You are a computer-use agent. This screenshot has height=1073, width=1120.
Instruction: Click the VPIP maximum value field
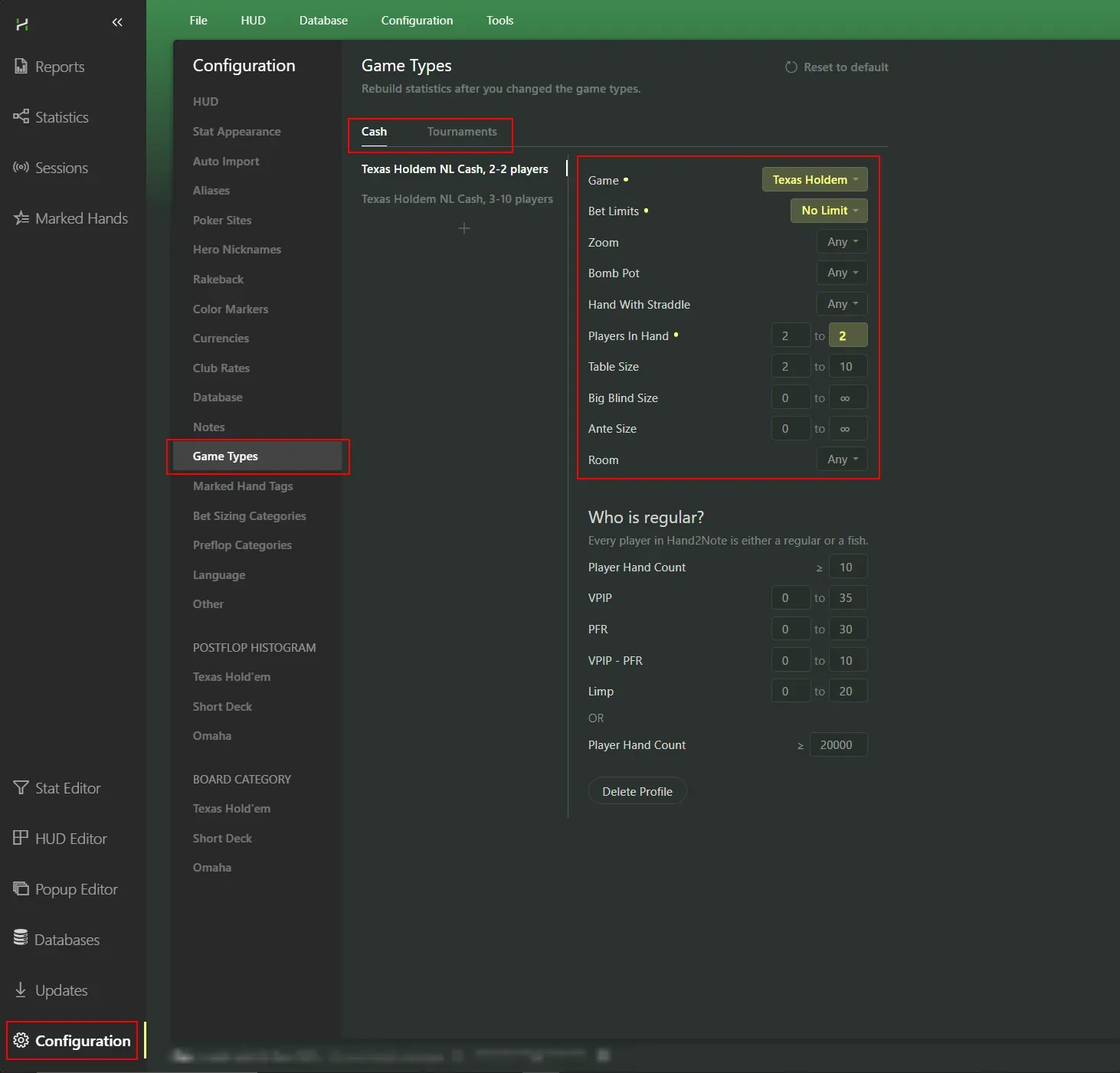[847, 598]
